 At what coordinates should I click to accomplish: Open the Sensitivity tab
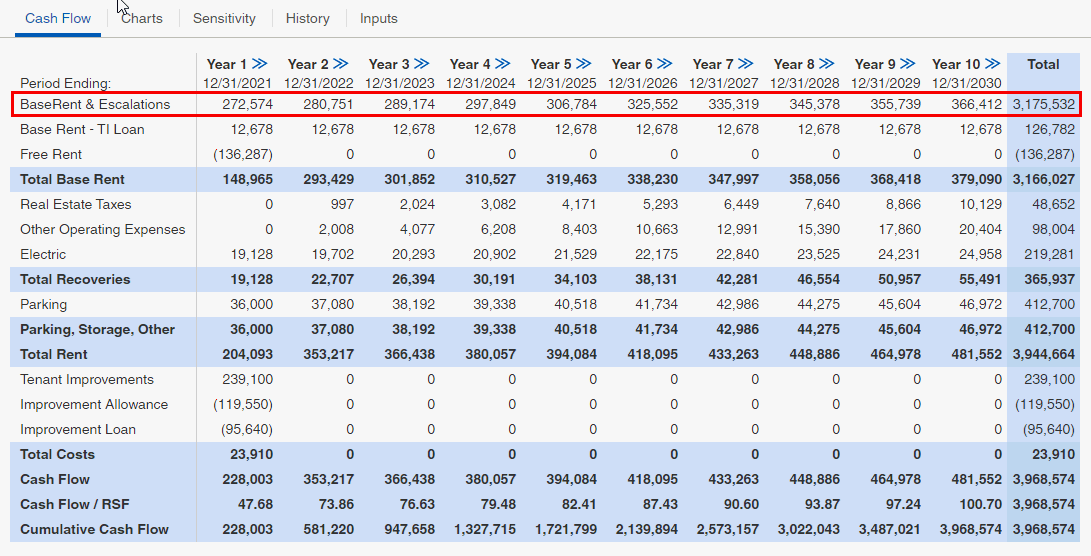[x=224, y=18]
